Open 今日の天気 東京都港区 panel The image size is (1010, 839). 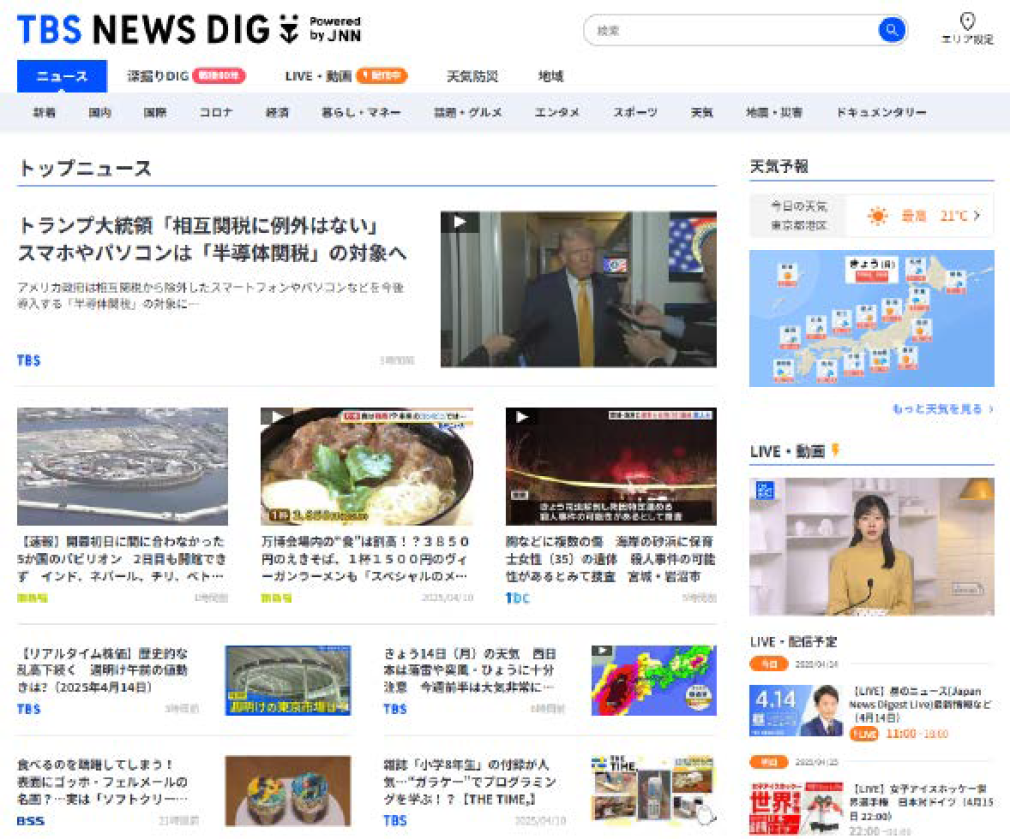point(872,216)
